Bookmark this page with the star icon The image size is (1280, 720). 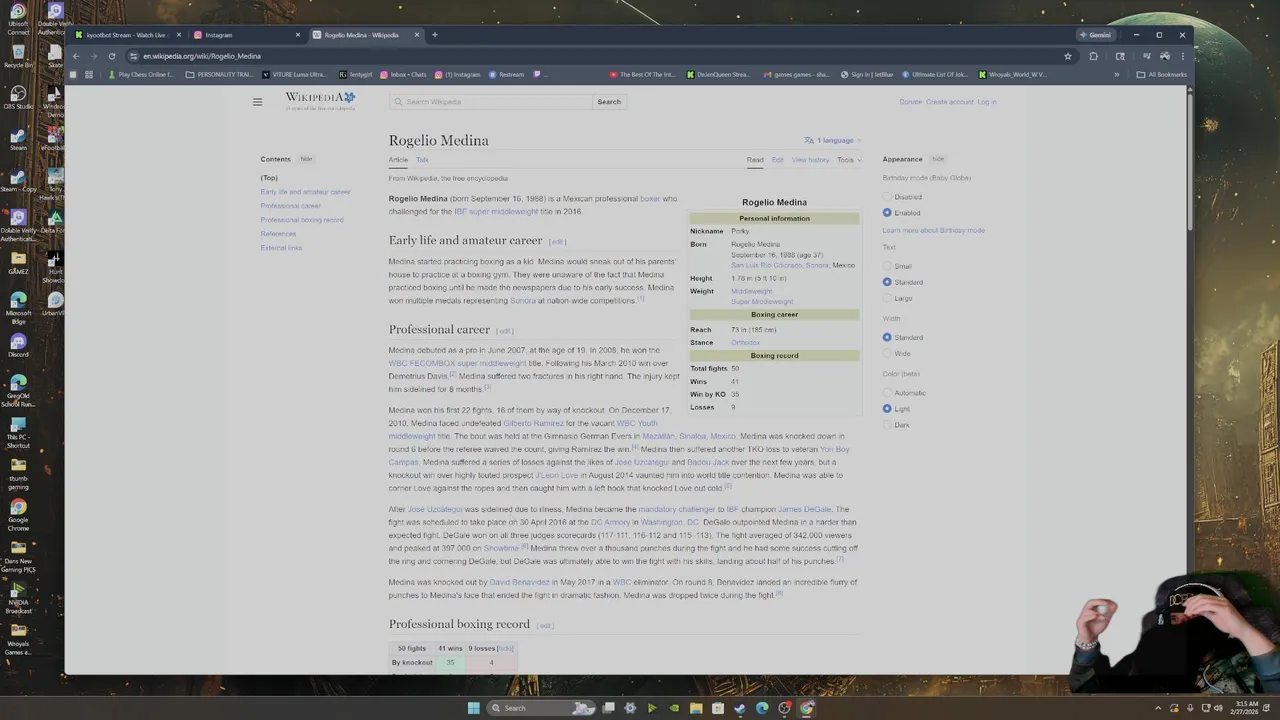tap(1068, 56)
